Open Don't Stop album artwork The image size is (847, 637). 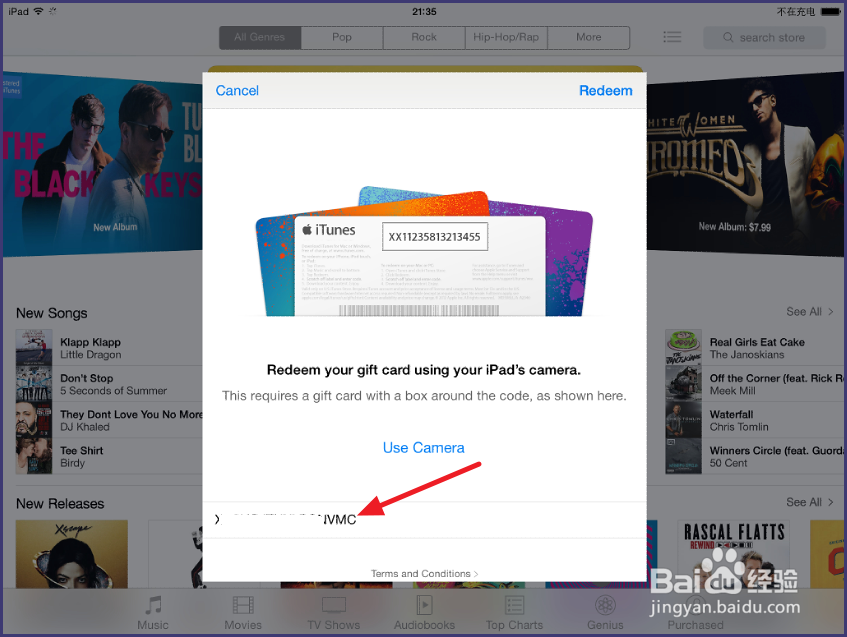coord(34,384)
